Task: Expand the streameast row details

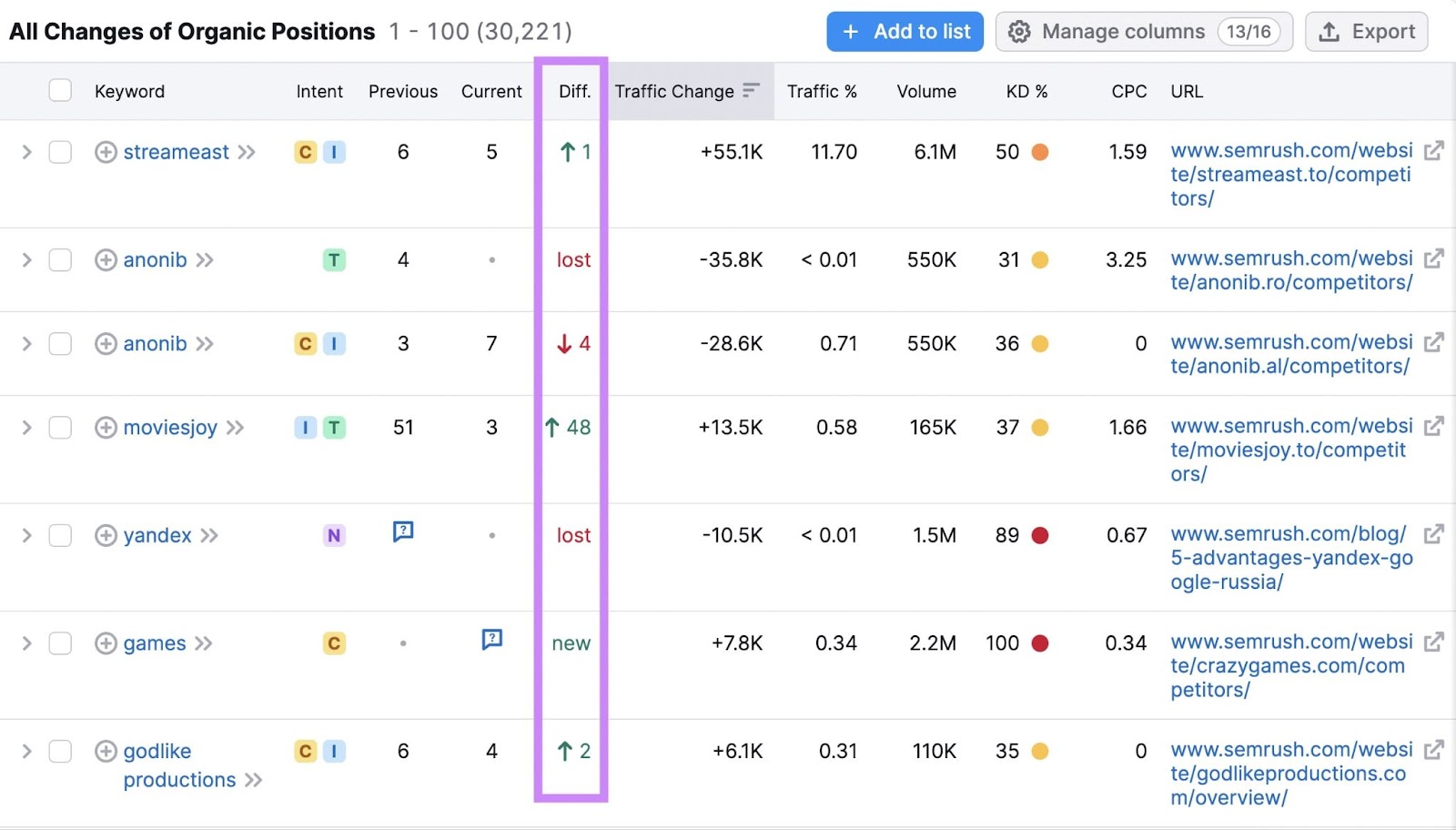Action: [x=26, y=152]
